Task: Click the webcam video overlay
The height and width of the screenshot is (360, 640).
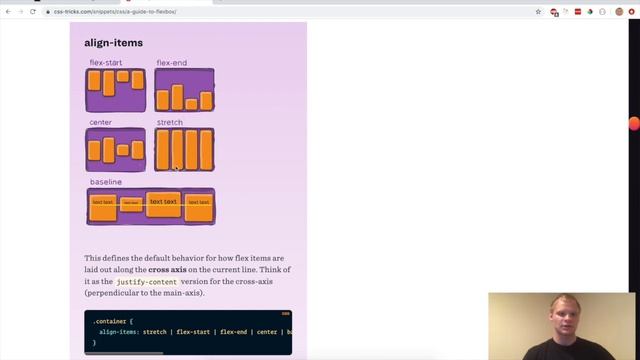Action: coord(562,326)
